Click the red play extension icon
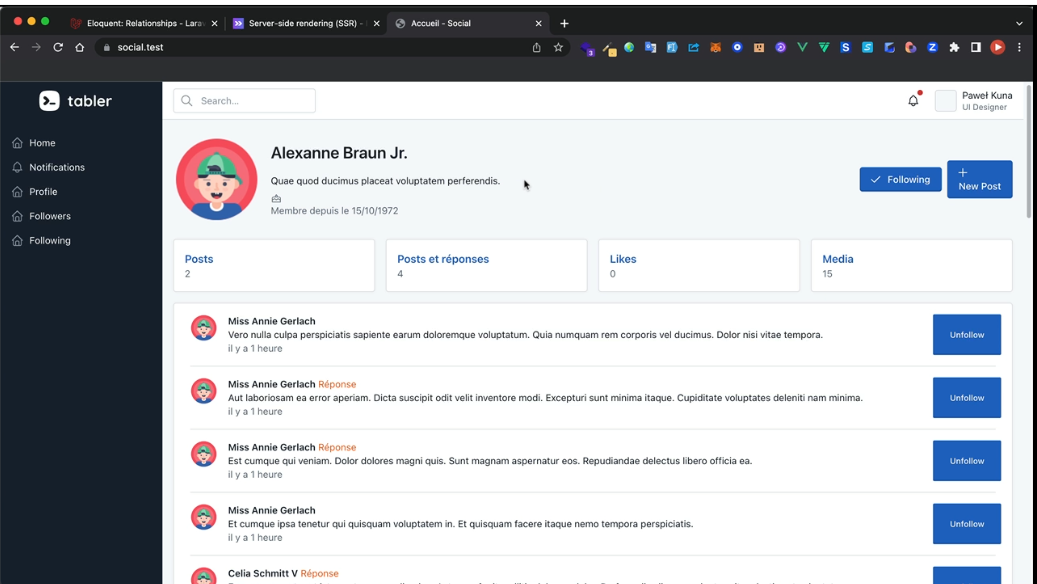The height and width of the screenshot is (584, 1037). click(x=998, y=46)
